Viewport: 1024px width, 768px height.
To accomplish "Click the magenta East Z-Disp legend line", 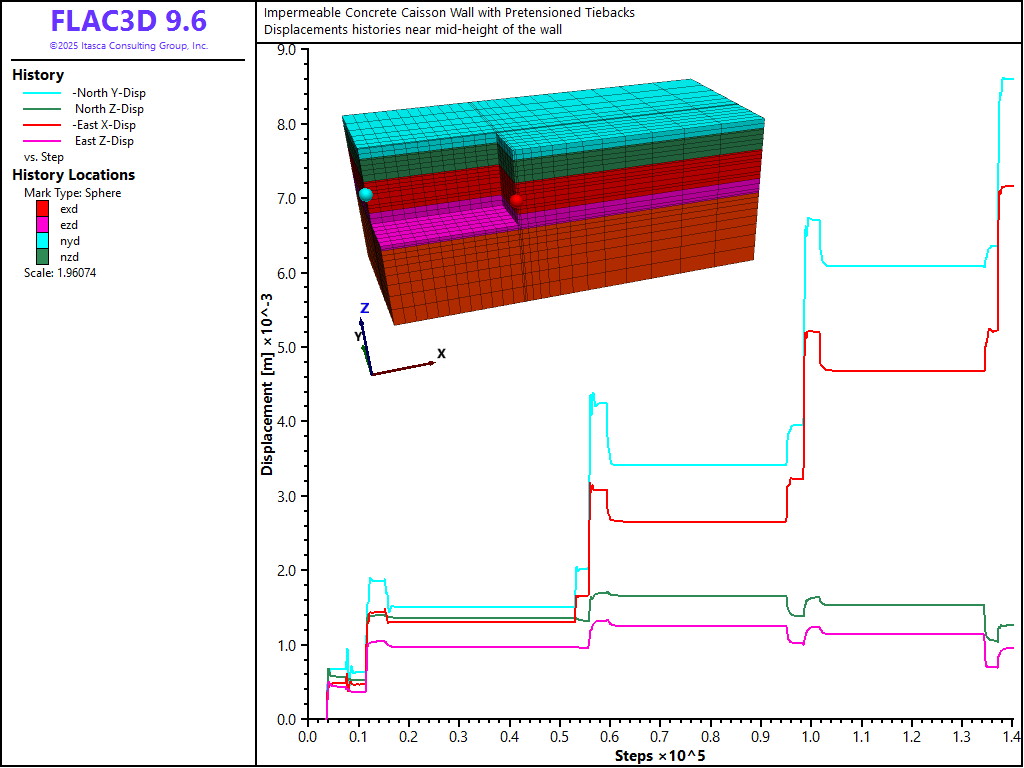I will [44, 141].
